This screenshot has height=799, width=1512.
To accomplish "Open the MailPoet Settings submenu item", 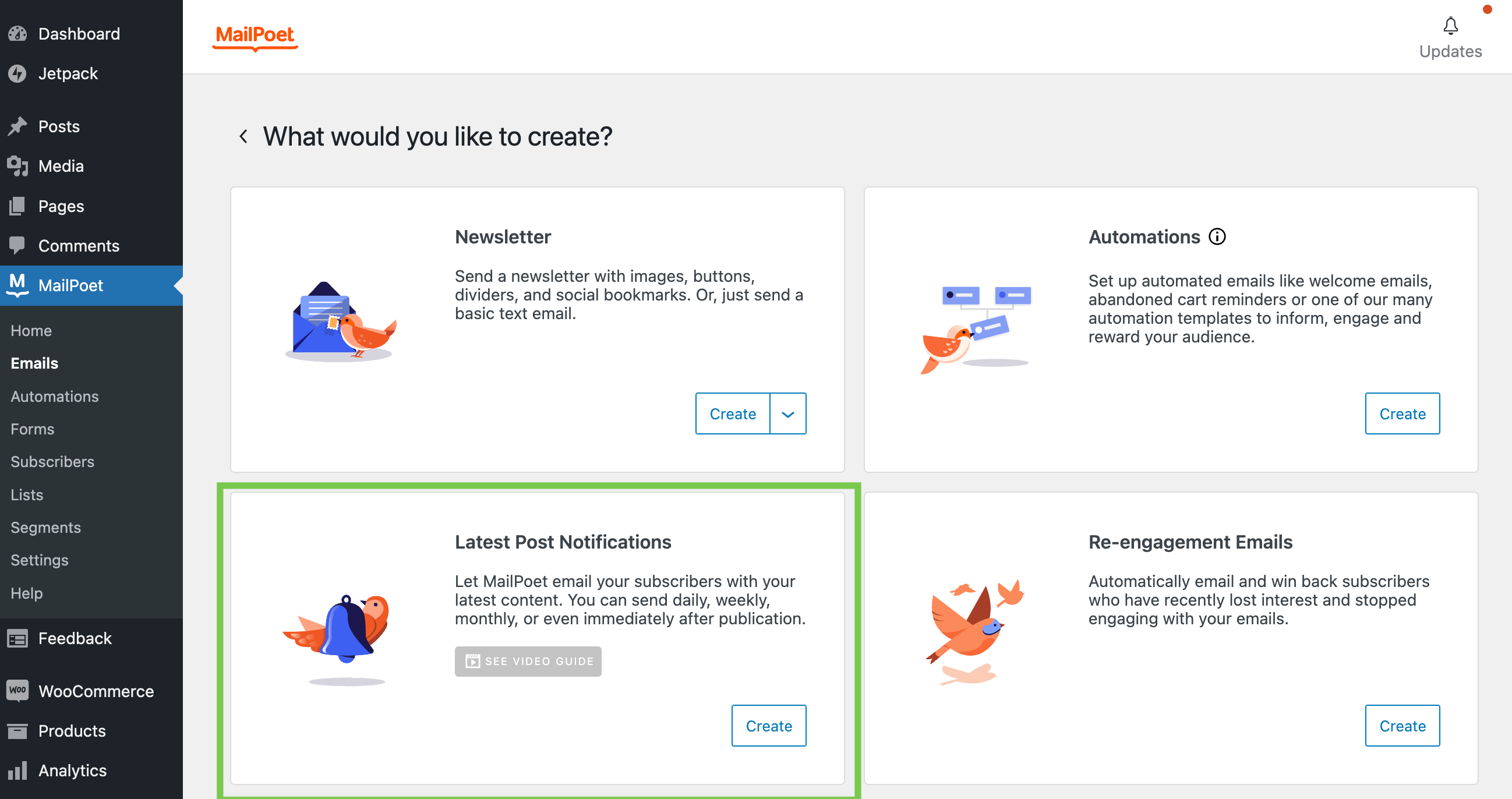I will click(x=40, y=560).
